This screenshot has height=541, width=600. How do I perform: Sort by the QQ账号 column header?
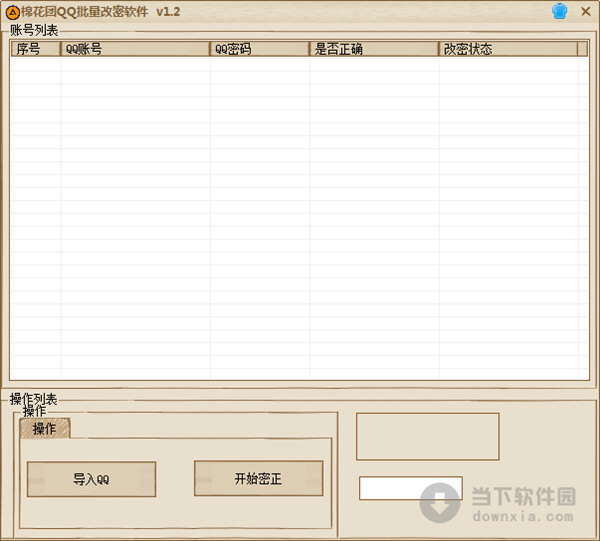pos(135,49)
